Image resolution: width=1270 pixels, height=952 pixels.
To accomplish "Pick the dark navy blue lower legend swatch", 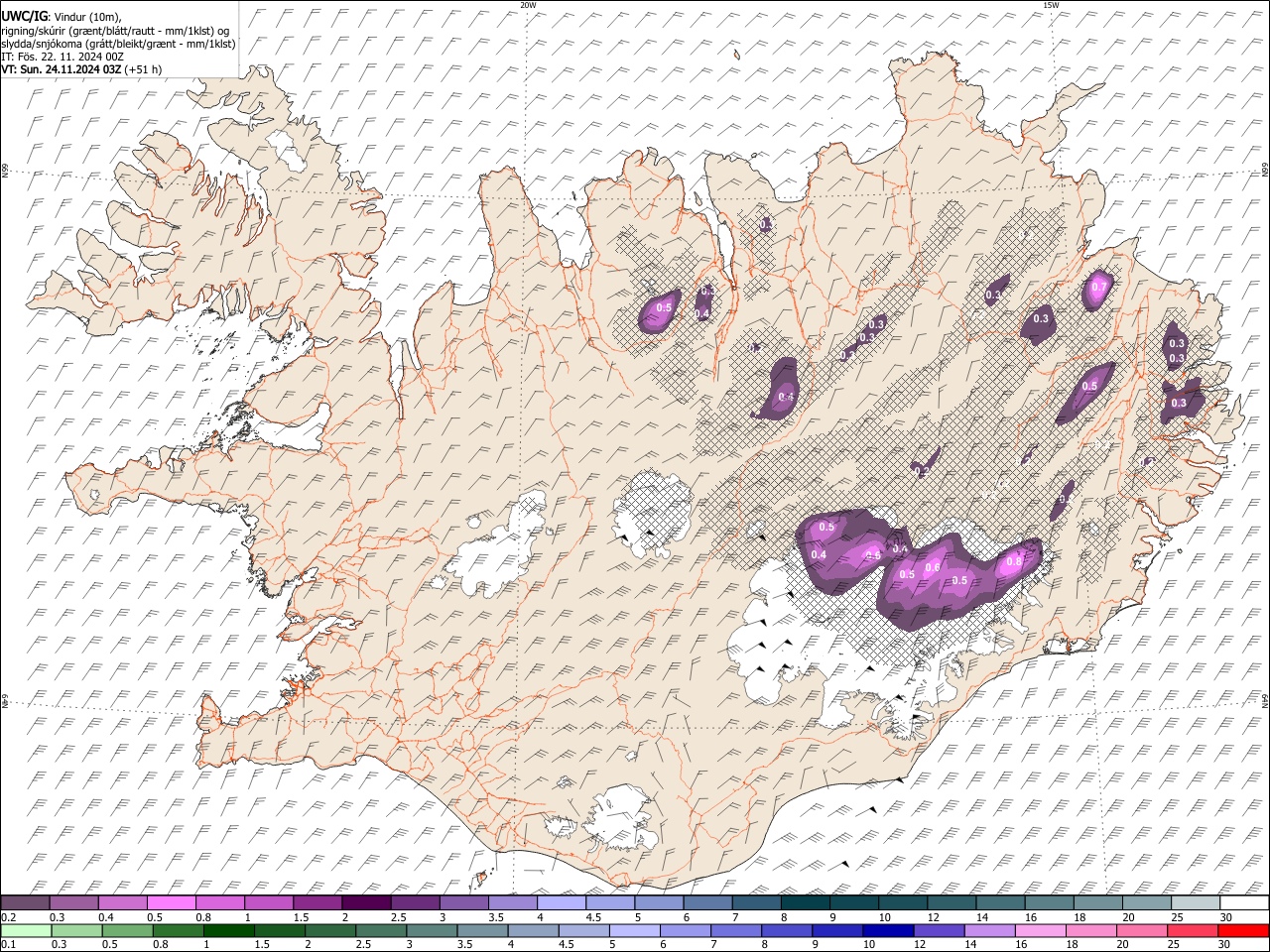I will point(886,930).
